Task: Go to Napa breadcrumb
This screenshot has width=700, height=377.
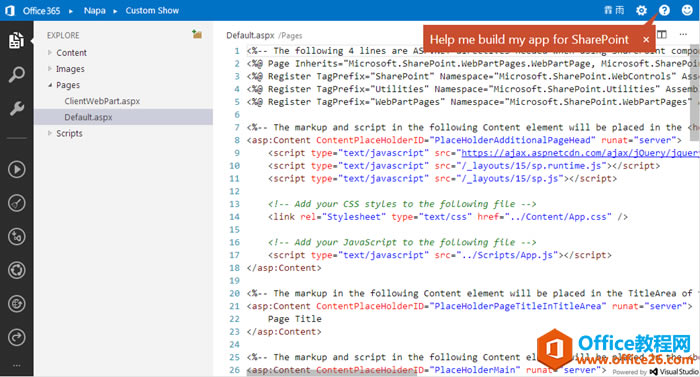Action: [x=95, y=10]
